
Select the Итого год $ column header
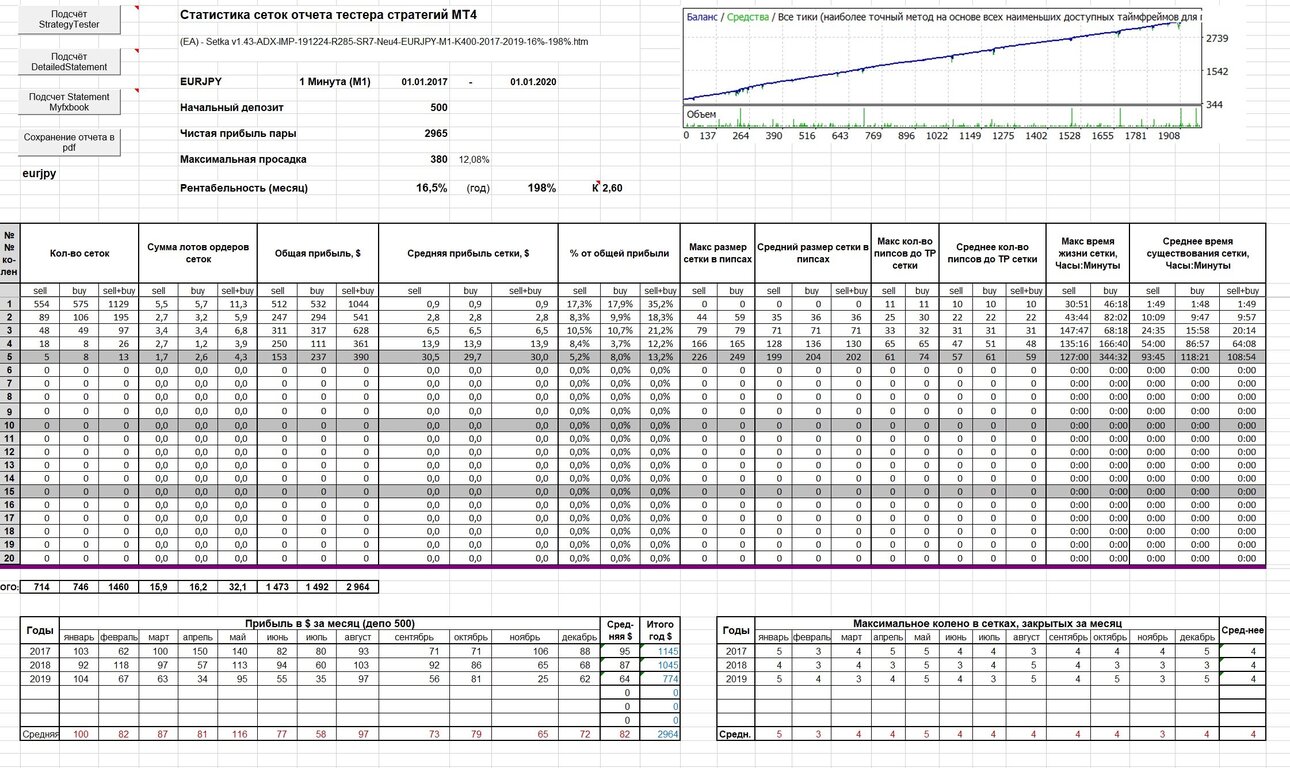(x=661, y=629)
